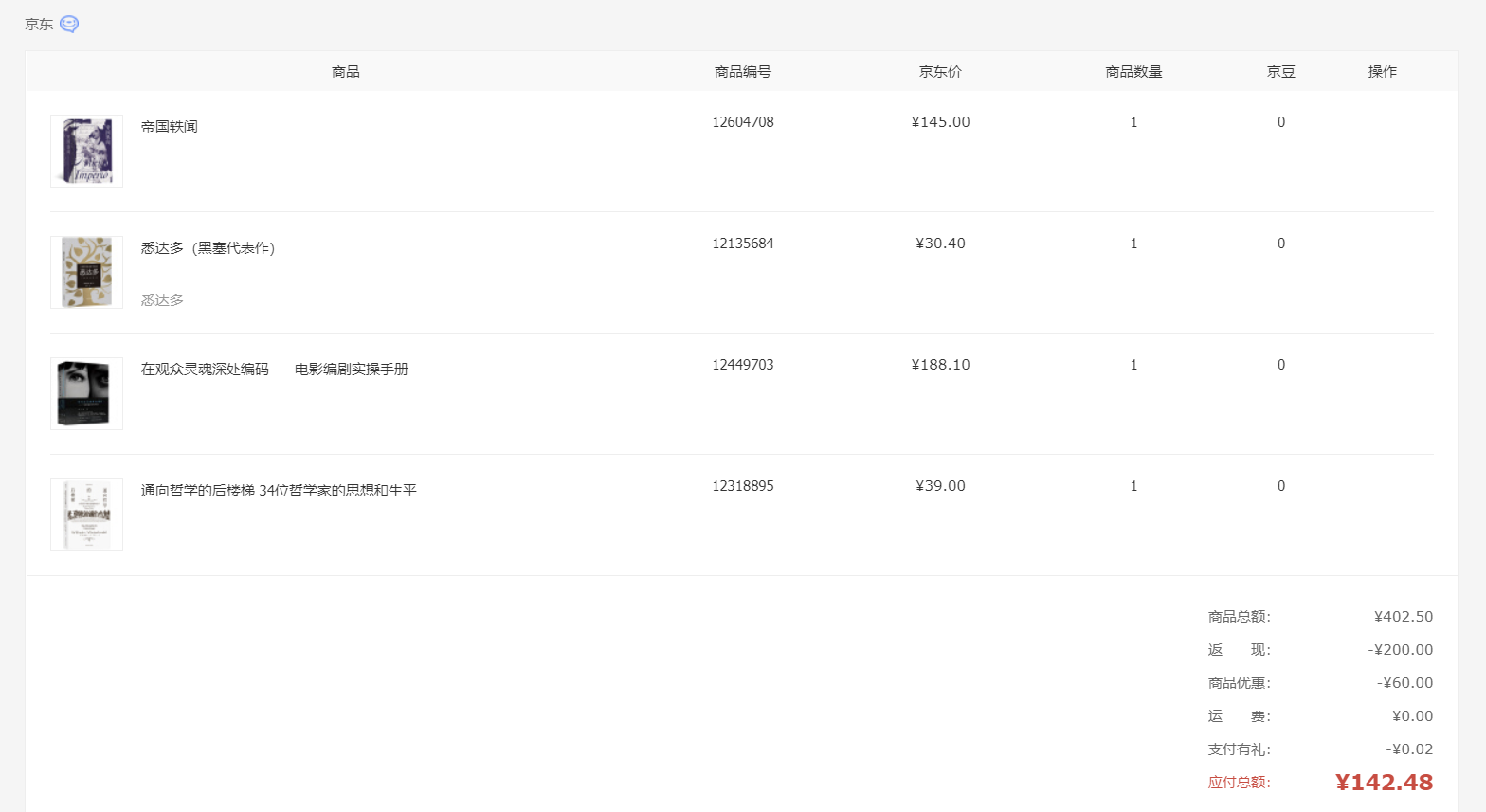The image size is (1486, 812).
Task: Click the 商品 column header
Action: pos(346,72)
